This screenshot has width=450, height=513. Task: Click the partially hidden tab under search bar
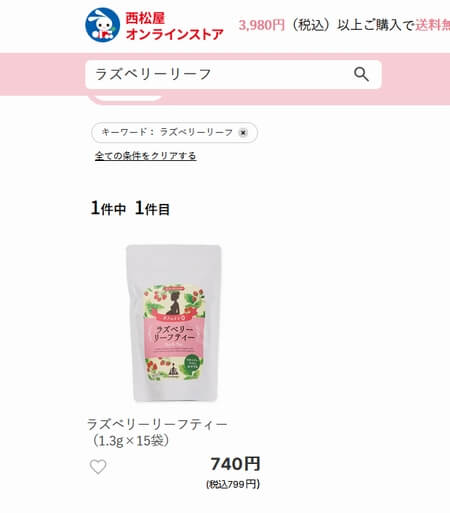click(128, 98)
